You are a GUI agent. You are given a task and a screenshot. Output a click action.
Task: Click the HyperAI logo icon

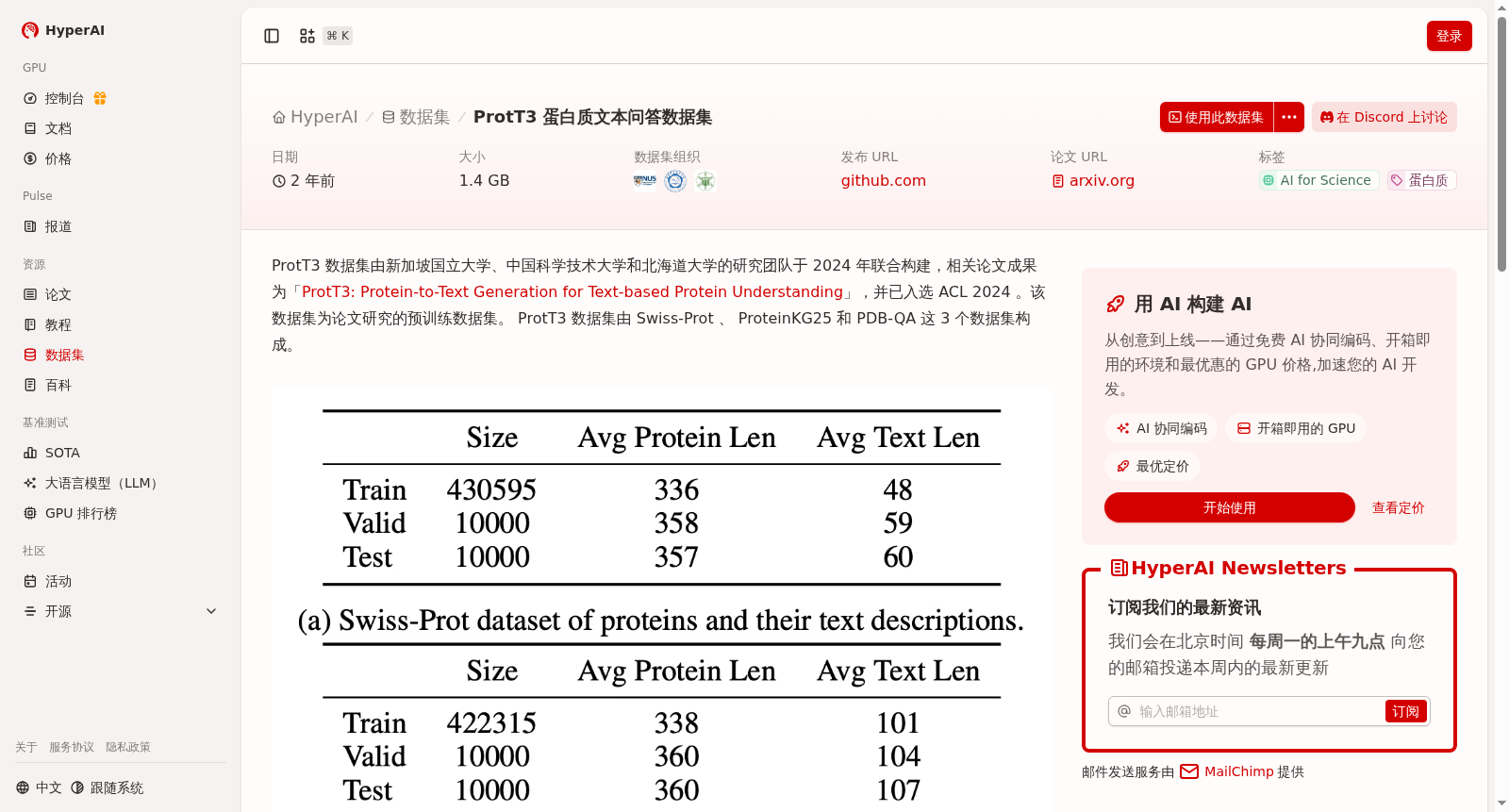(x=30, y=30)
